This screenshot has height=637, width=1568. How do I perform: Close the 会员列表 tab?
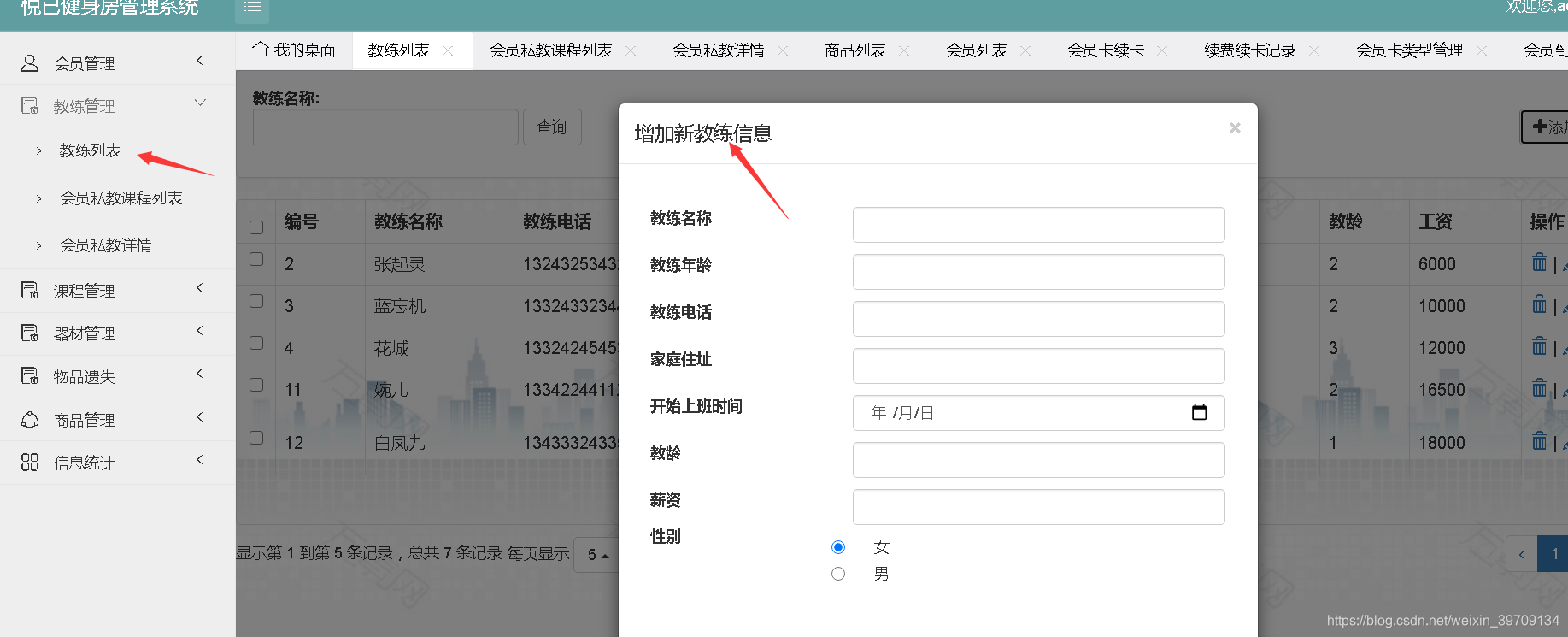pyautogui.click(x=1025, y=51)
